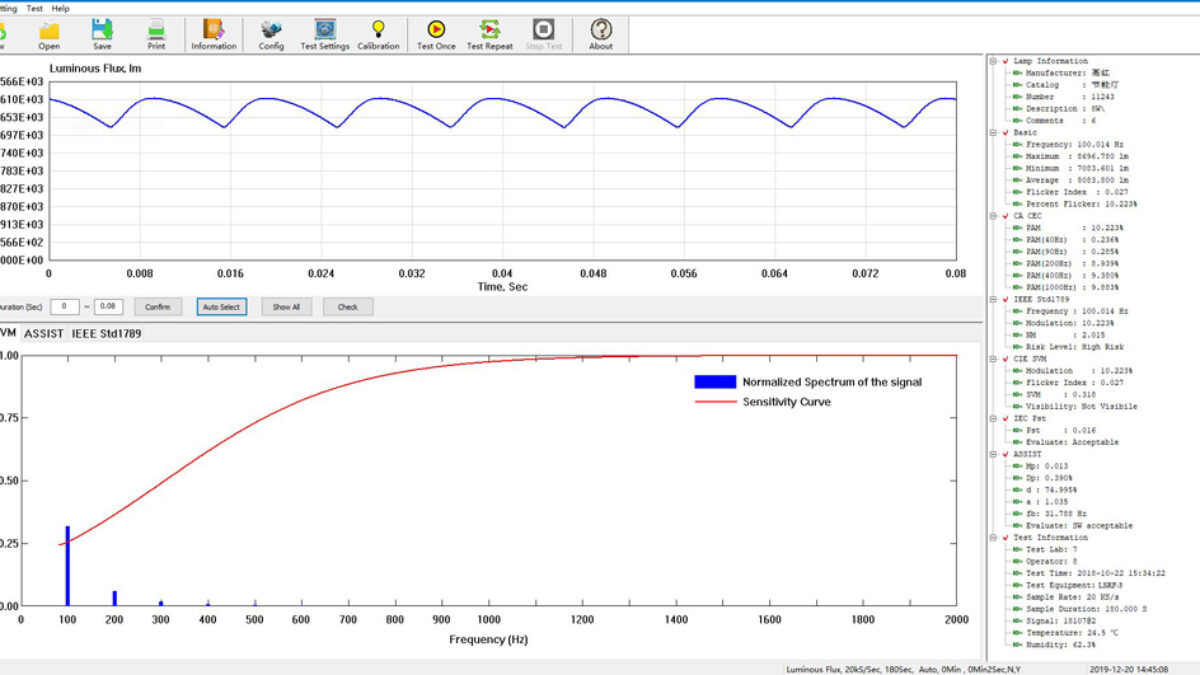Collapse the Basic tree section
1200x675 pixels.
pos(994,133)
